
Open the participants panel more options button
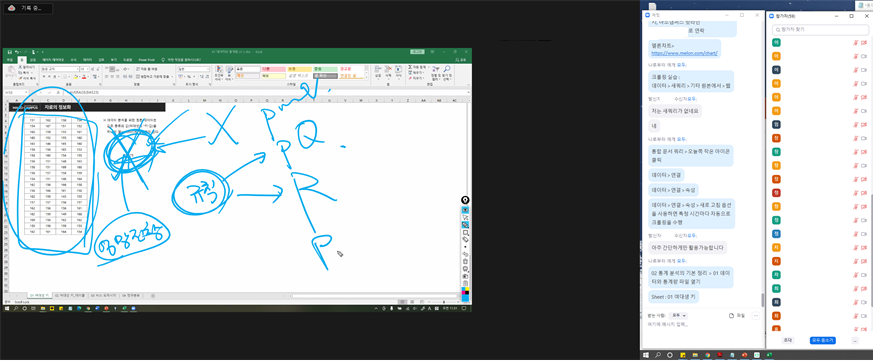pyautogui.click(x=855, y=340)
